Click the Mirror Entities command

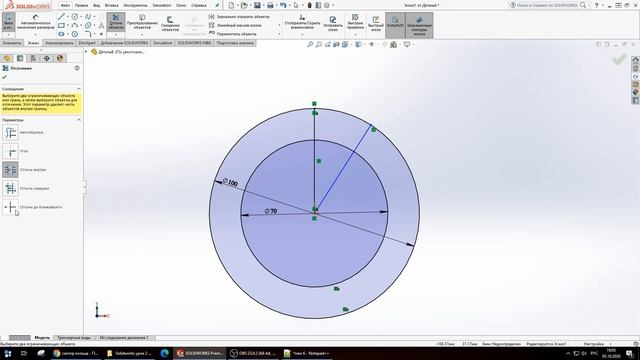239,17
